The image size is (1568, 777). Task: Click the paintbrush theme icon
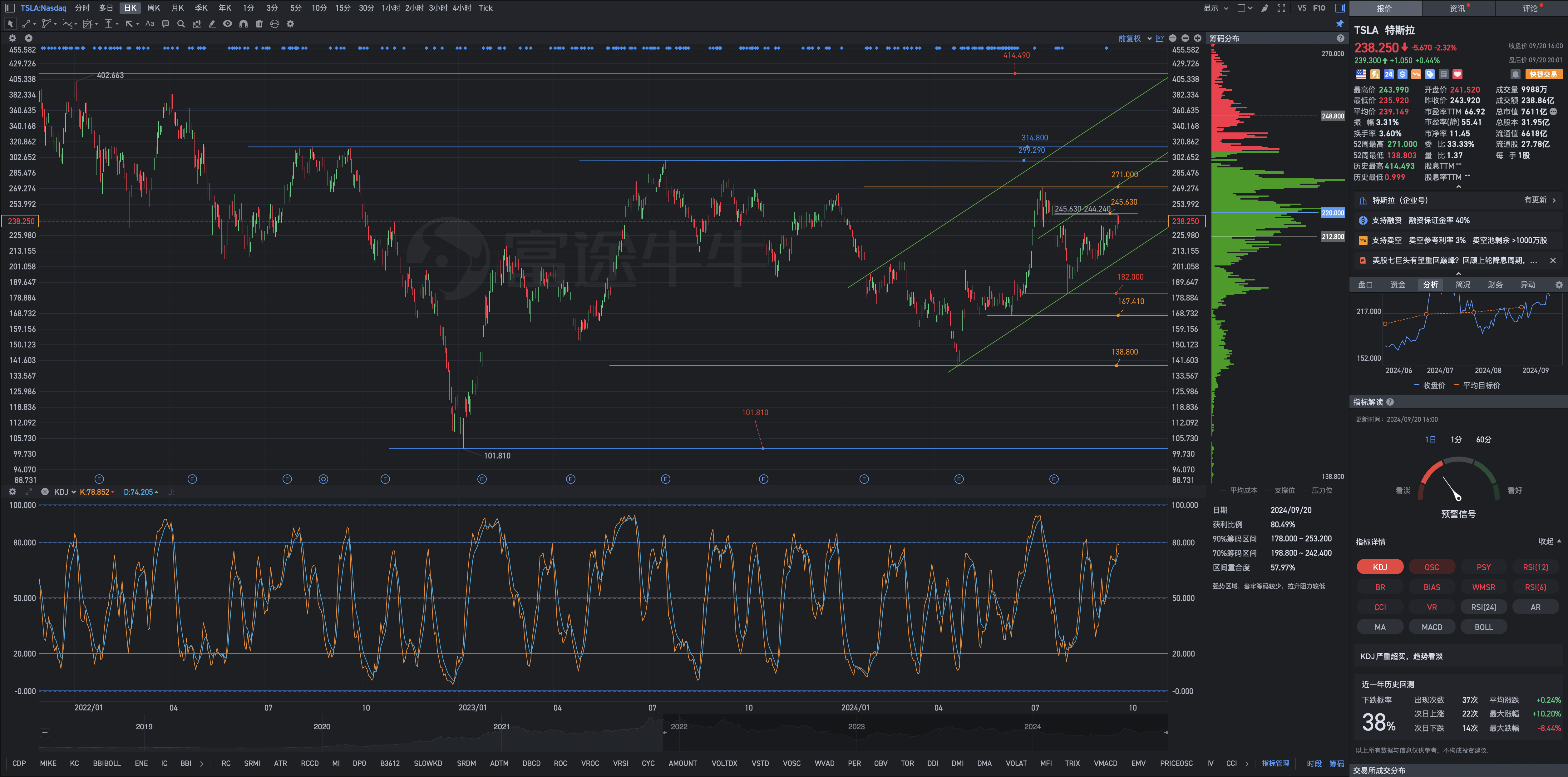1265,8
